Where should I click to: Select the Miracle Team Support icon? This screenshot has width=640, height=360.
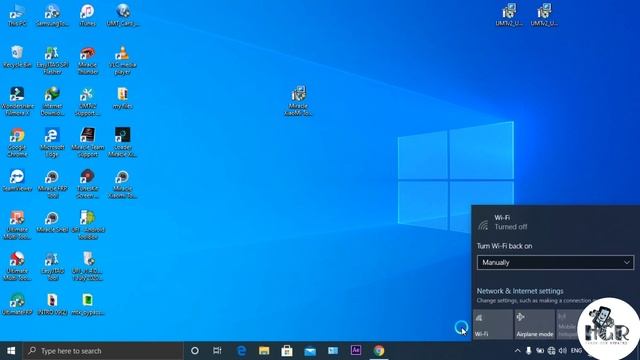coord(87,143)
